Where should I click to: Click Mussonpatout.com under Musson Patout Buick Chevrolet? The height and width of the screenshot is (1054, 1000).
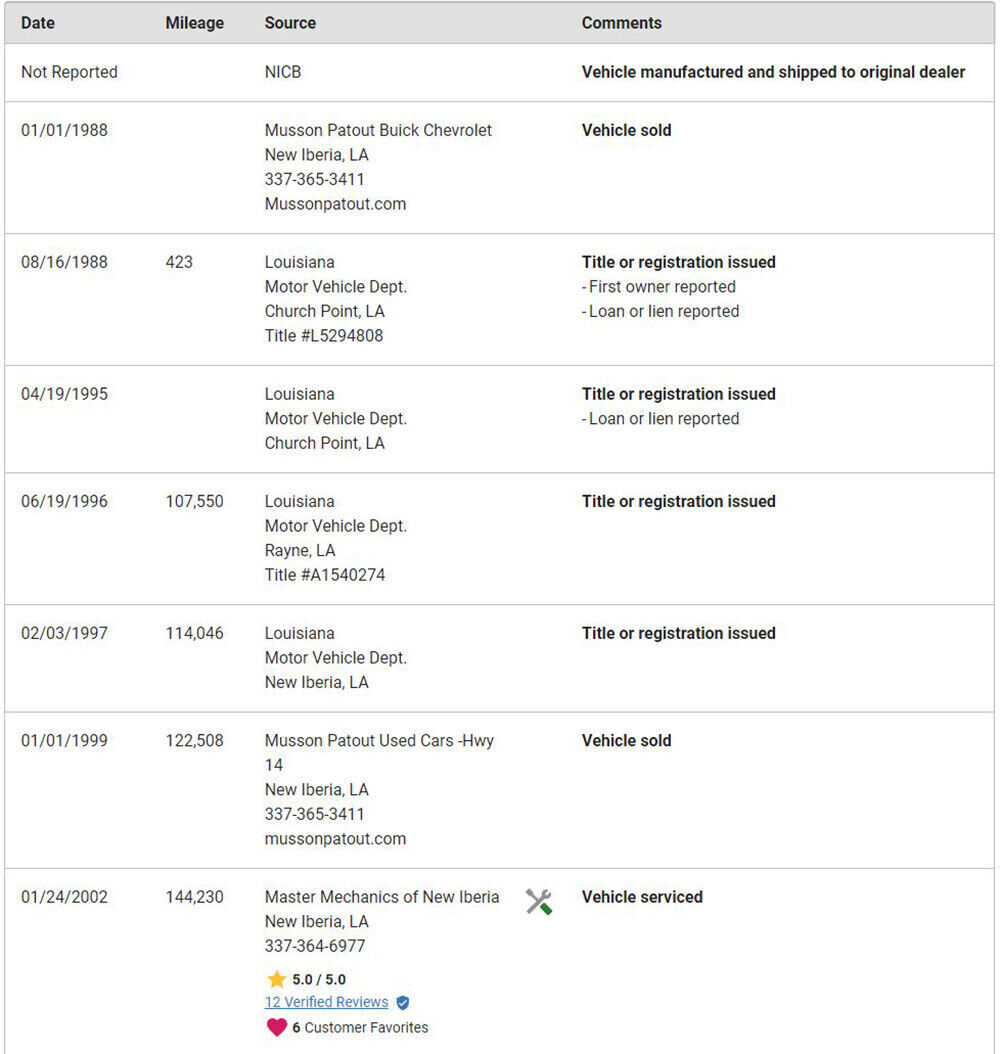pos(335,204)
